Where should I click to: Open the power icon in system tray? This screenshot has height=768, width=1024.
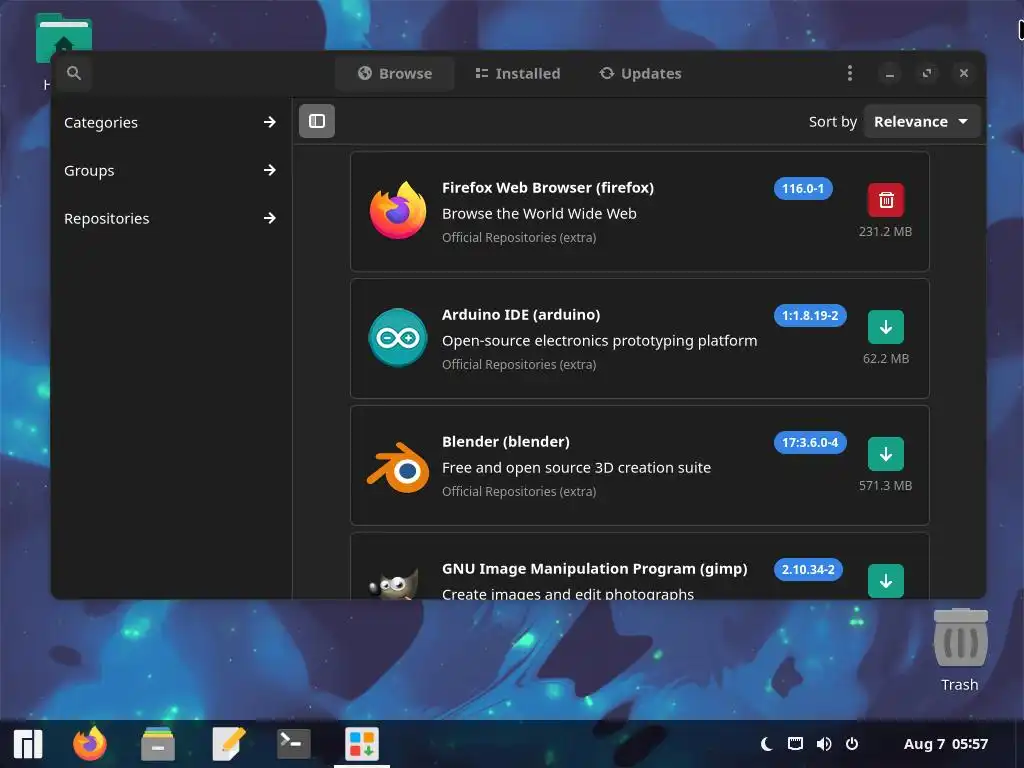point(852,744)
